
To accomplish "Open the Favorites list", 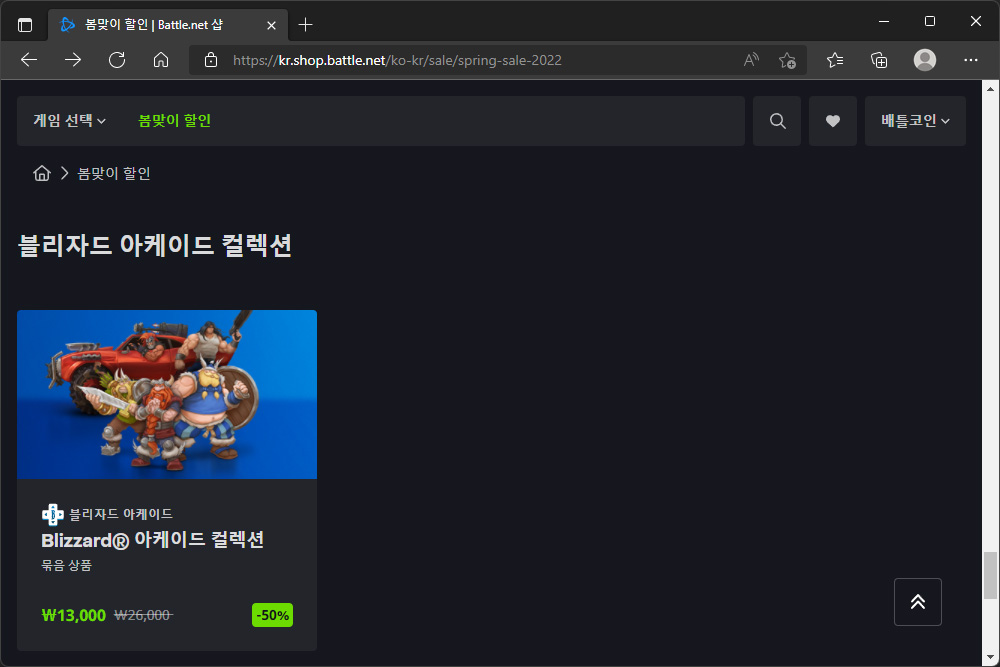I will (835, 60).
